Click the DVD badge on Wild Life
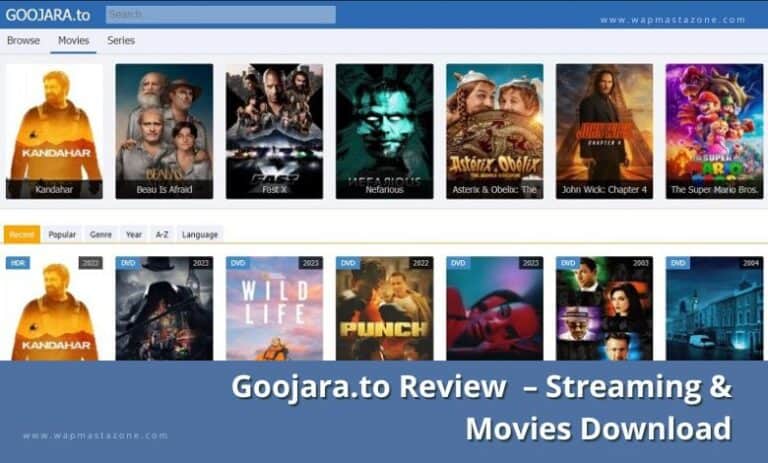 pos(238,263)
